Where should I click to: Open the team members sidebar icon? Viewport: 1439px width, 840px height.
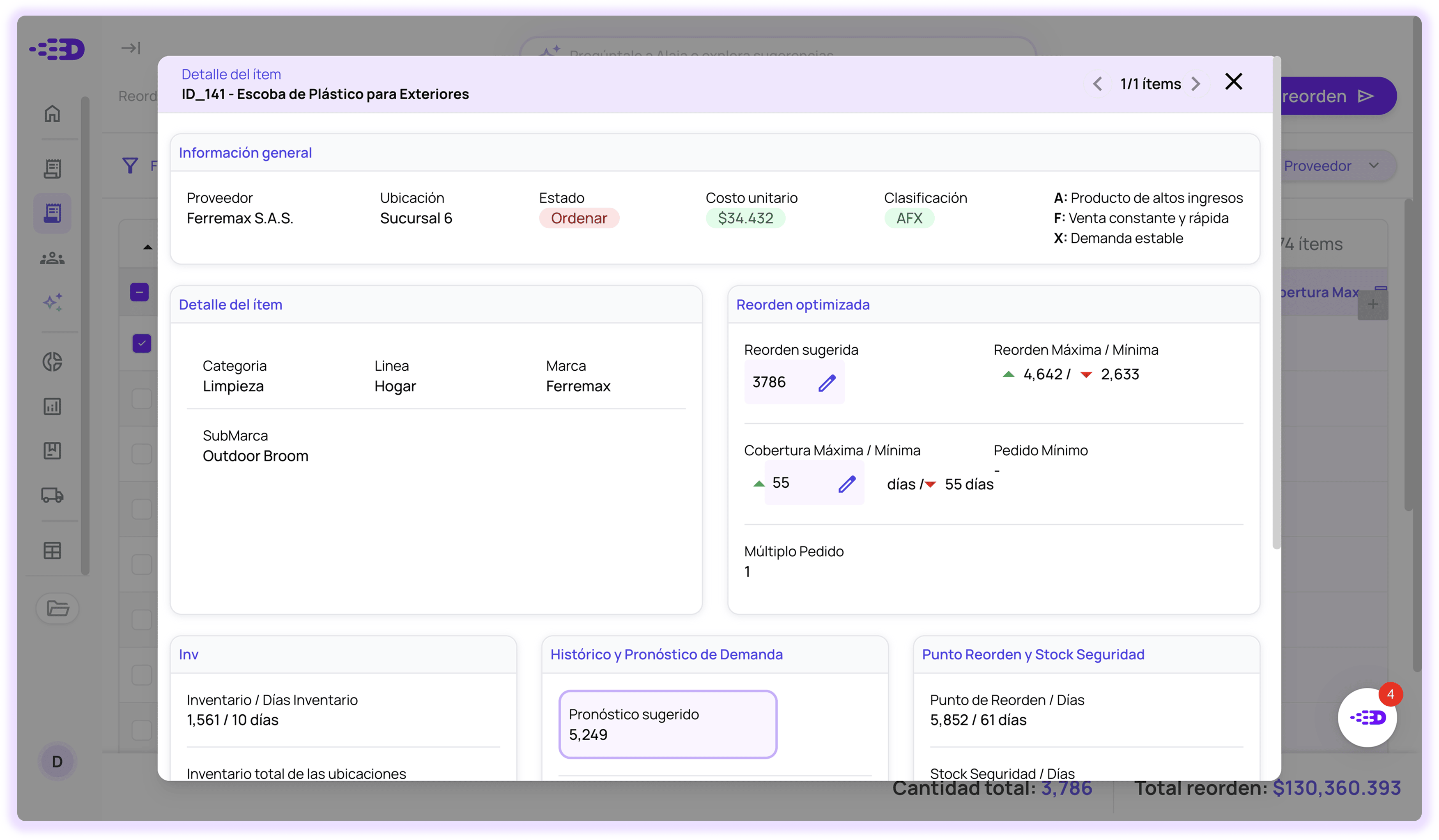(x=52, y=259)
